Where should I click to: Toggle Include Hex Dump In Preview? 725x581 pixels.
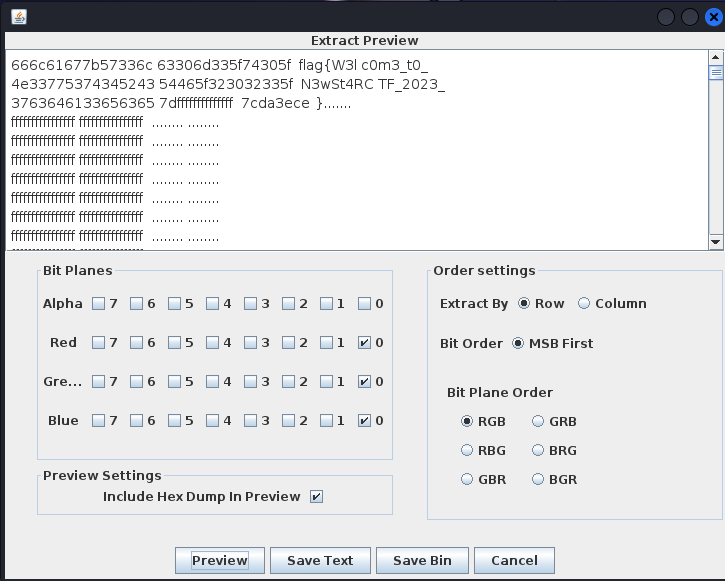(317, 497)
